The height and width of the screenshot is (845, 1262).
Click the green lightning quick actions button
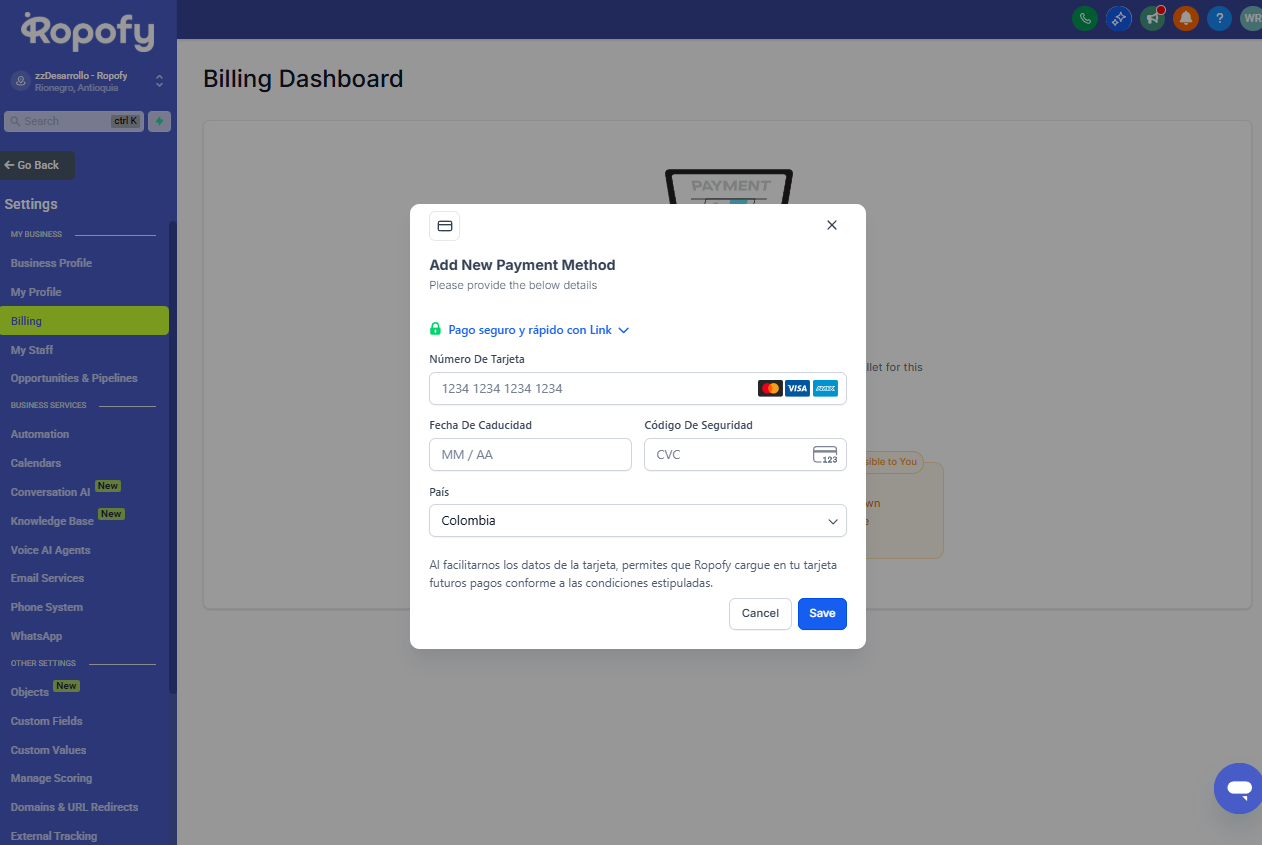(x=159, y=121)
